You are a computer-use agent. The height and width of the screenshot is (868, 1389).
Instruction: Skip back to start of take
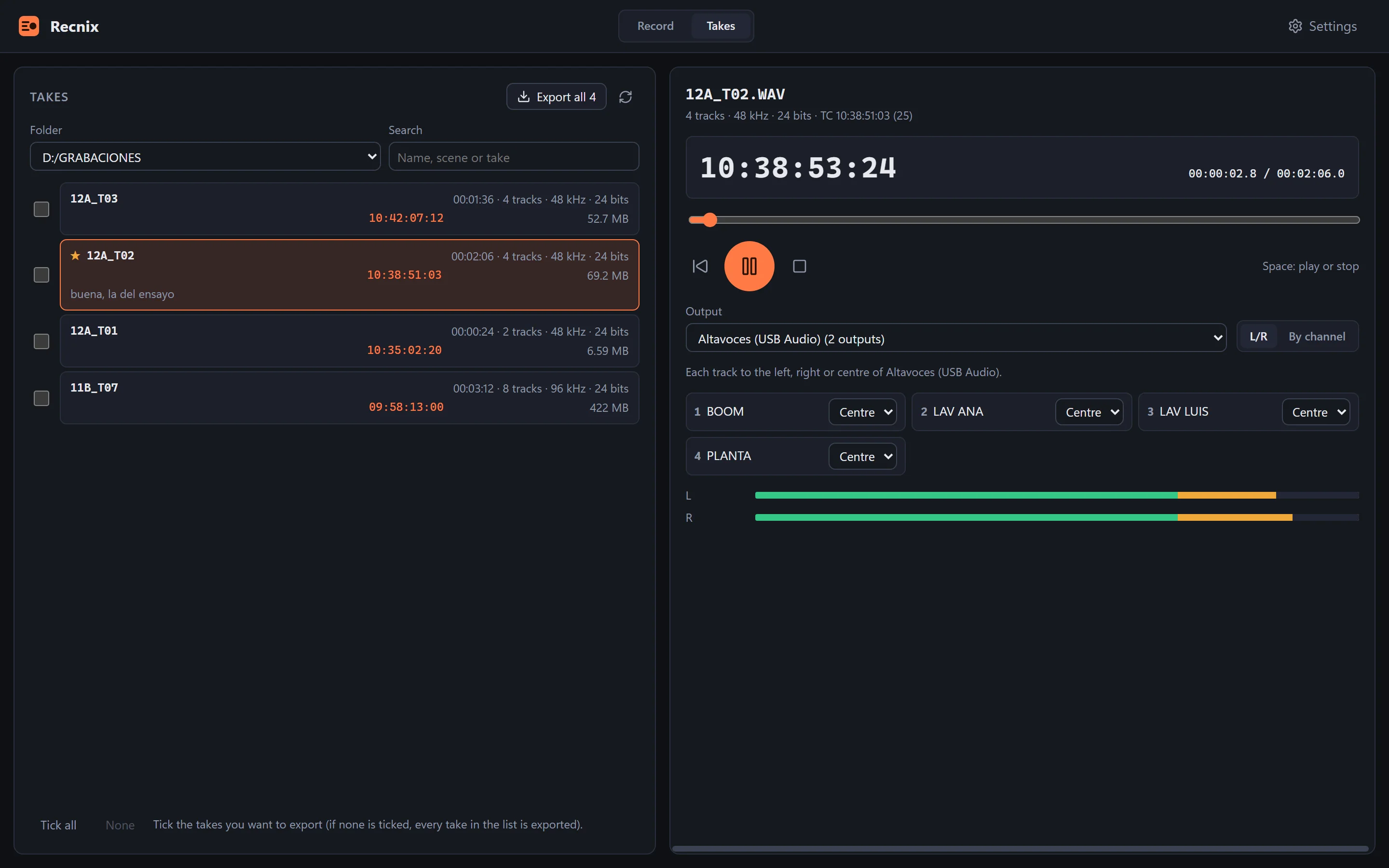click(700, 266)
